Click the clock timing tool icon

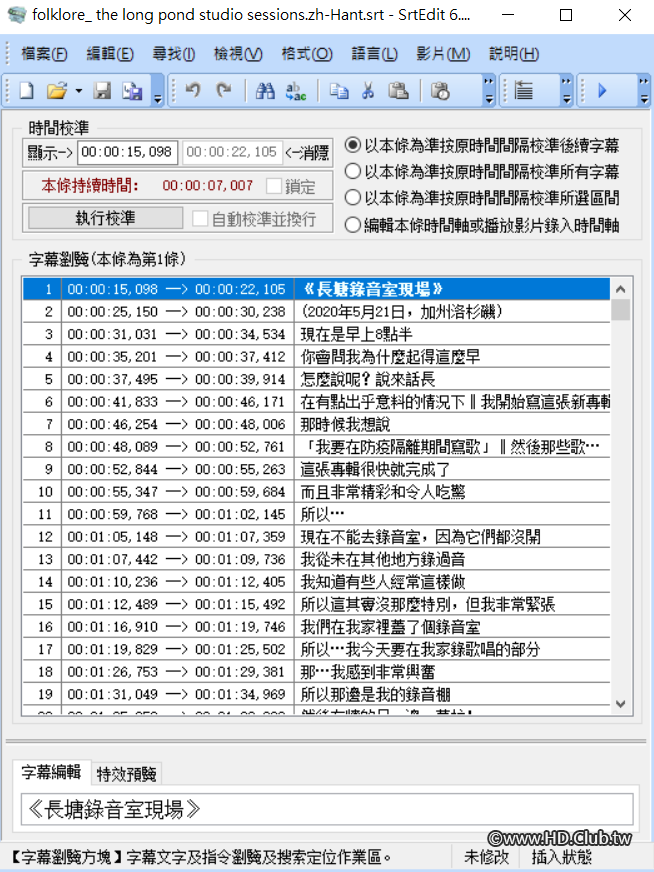[x=440, y=90]
